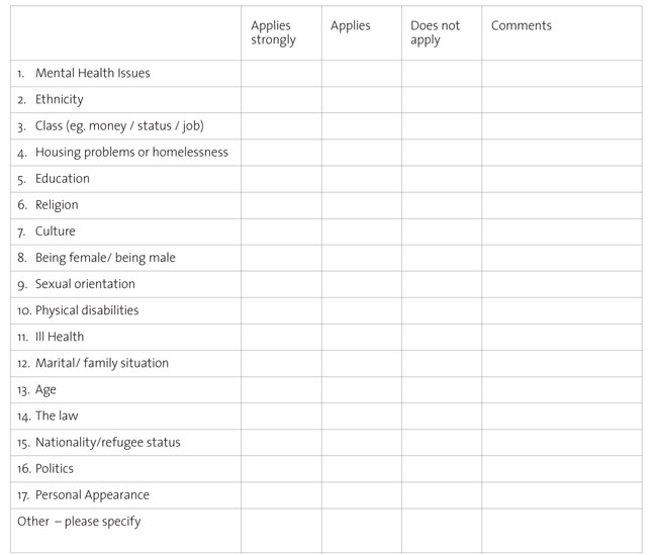Image resolution: width=657 pixels, height=555 pixels.
Task: Click the Other – please specify field
Action: pyautogui.click(x=125, y=529)
